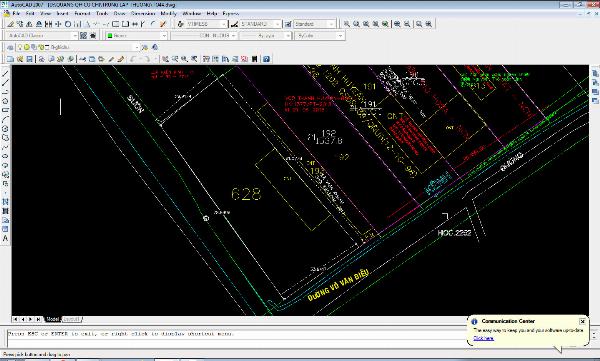Open Workspace Settings icon beside workspace dropdown

tap(83, 36)
